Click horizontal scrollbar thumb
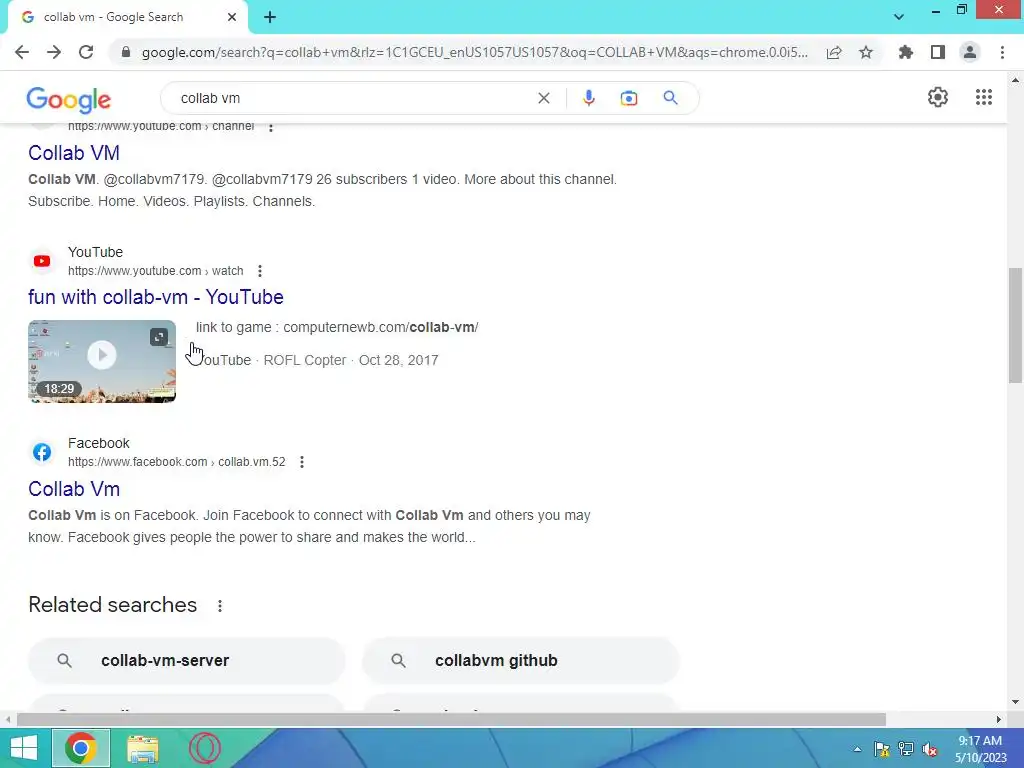Viewport: 1024px width, 768px height. click(451, 720)
